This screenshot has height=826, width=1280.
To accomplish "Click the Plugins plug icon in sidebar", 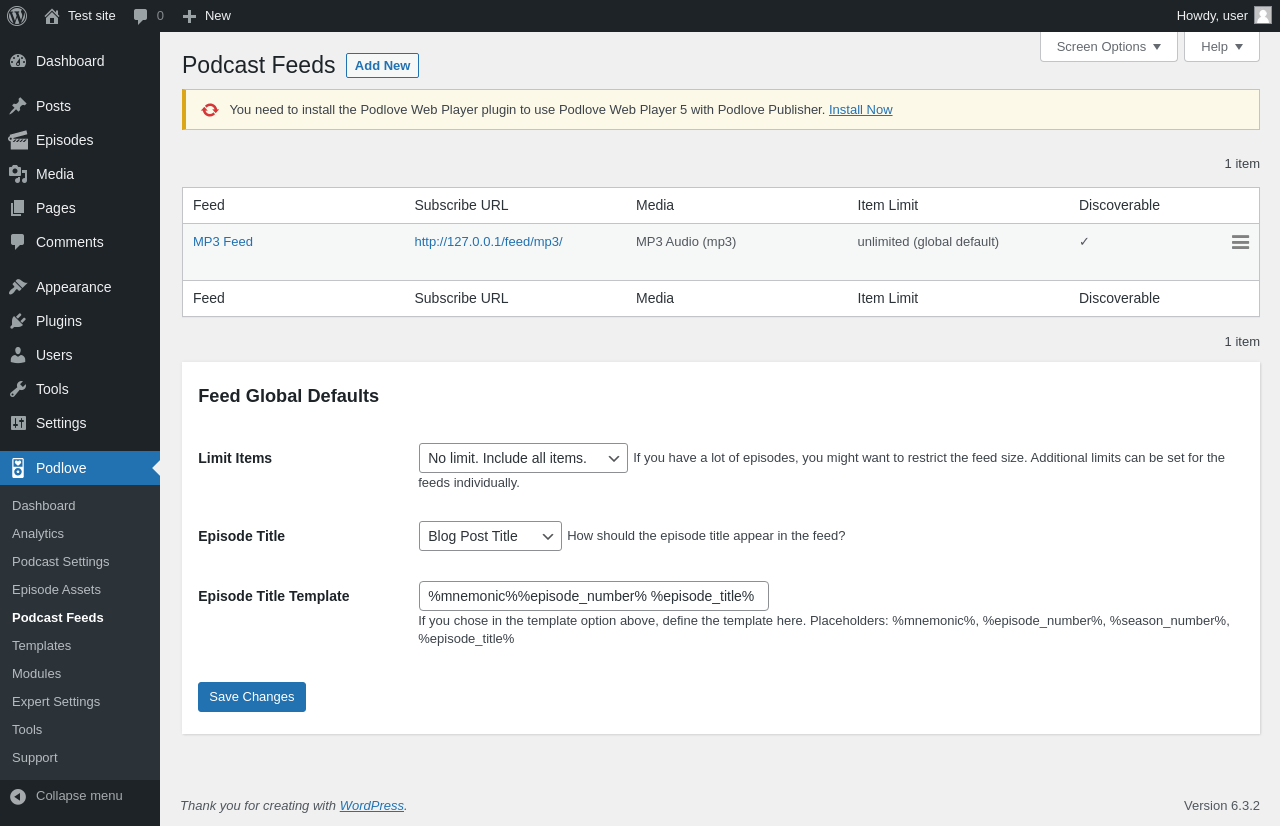I will [18, 321].
